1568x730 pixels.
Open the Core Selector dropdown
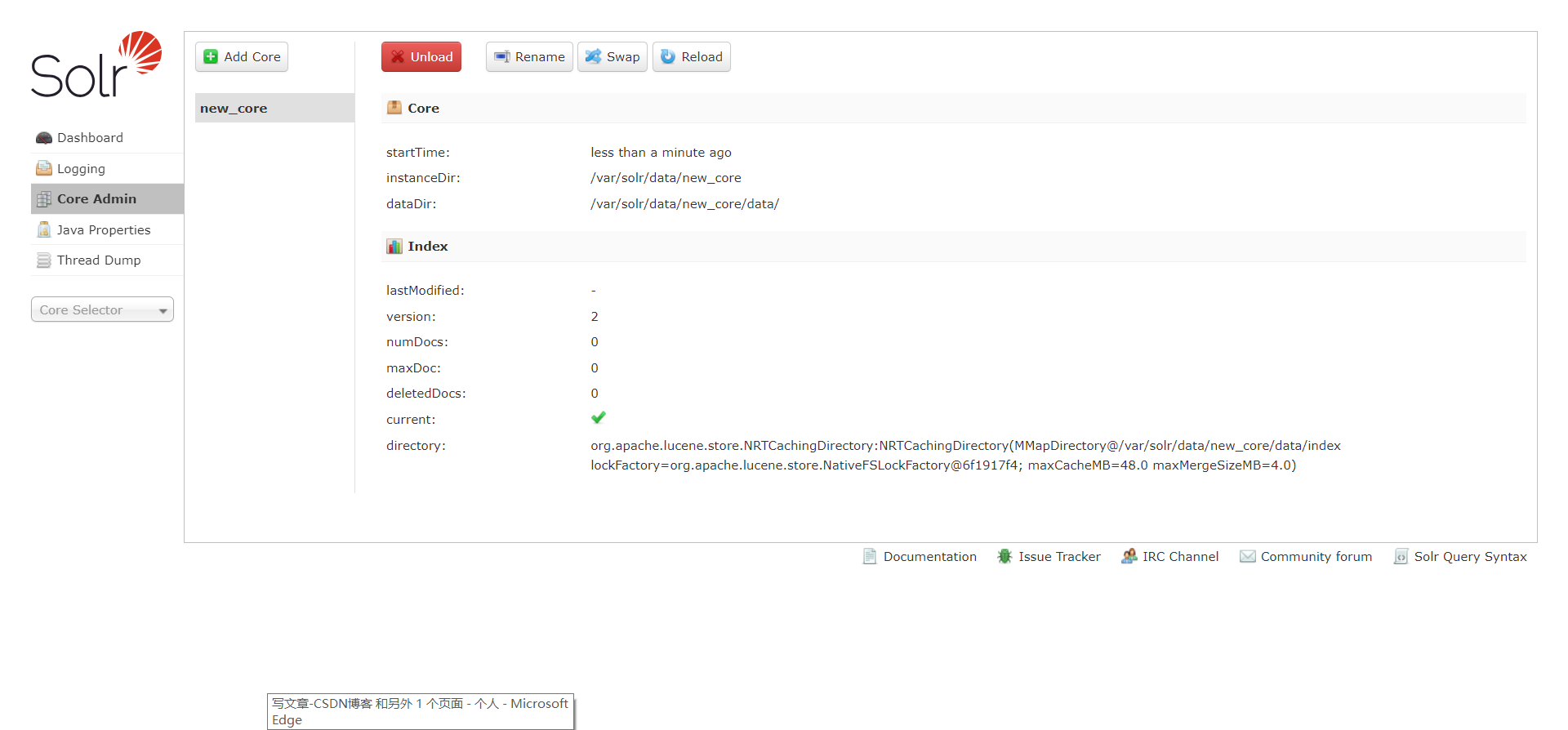coord(102,309)
